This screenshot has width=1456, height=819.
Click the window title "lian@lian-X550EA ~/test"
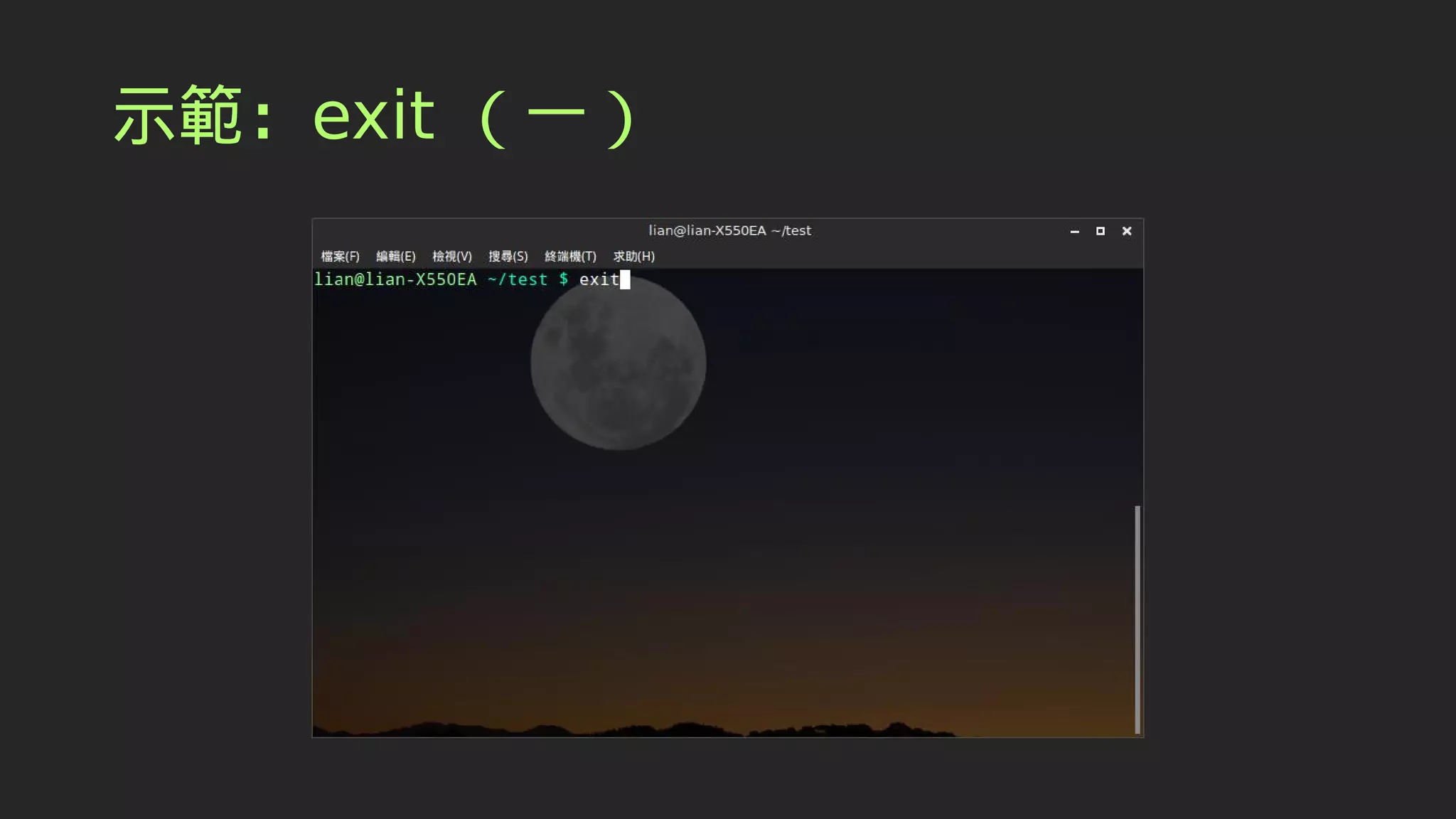pos(729,231)
